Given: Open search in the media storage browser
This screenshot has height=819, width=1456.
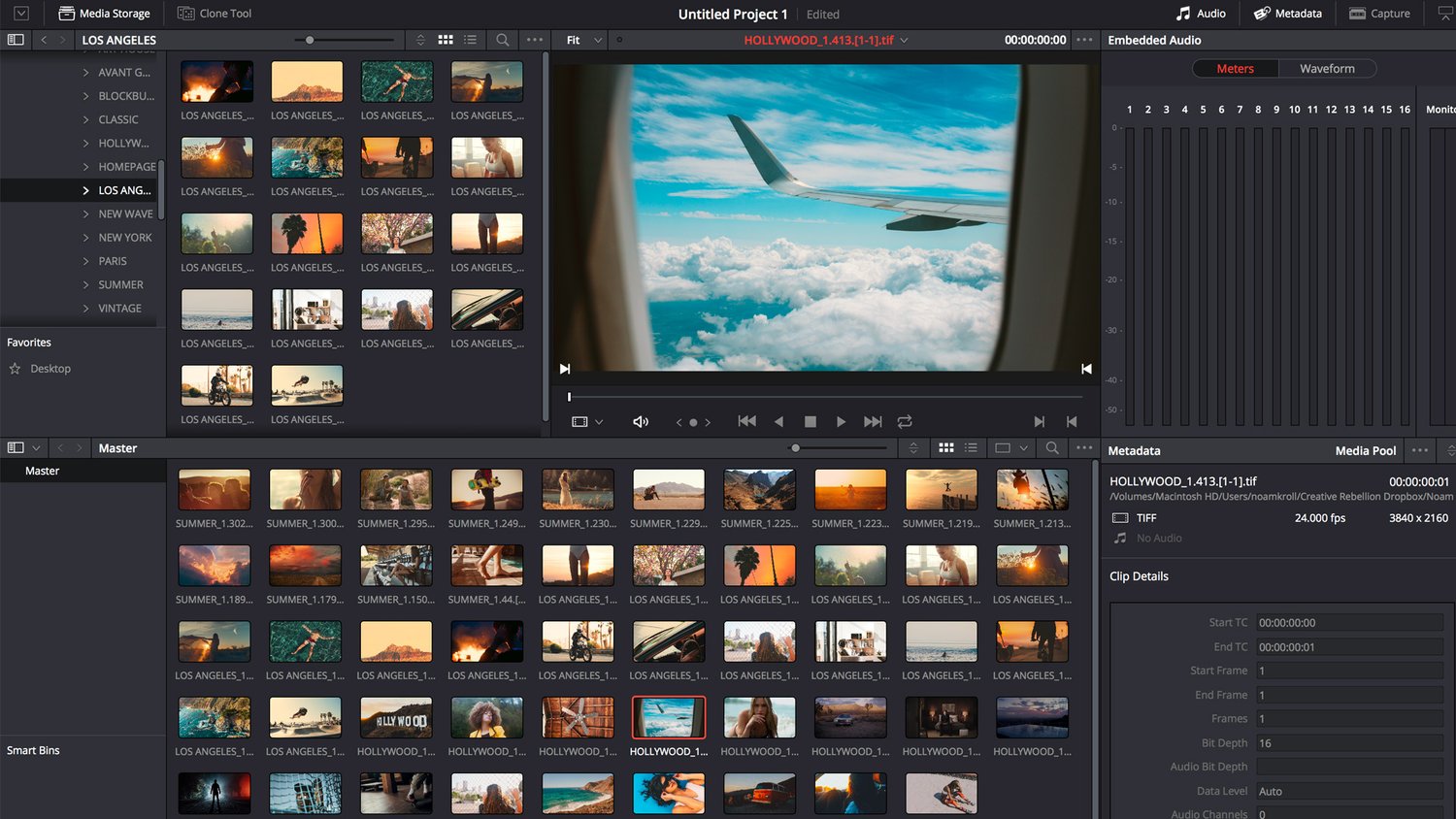Looking at the screenshot, I should pos(502,40).
